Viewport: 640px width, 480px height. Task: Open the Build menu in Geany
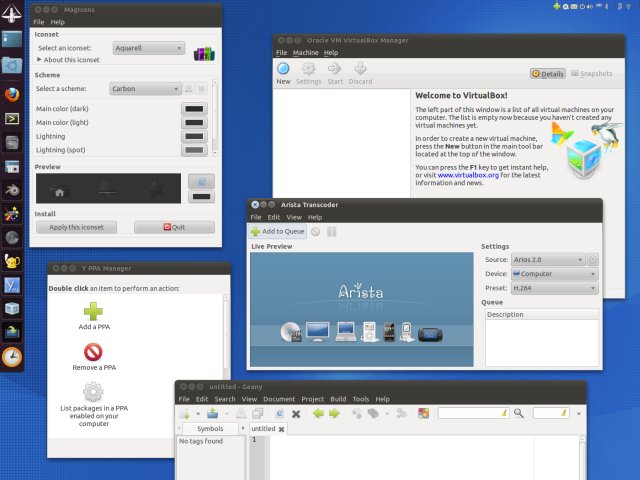tap(338, 398)
